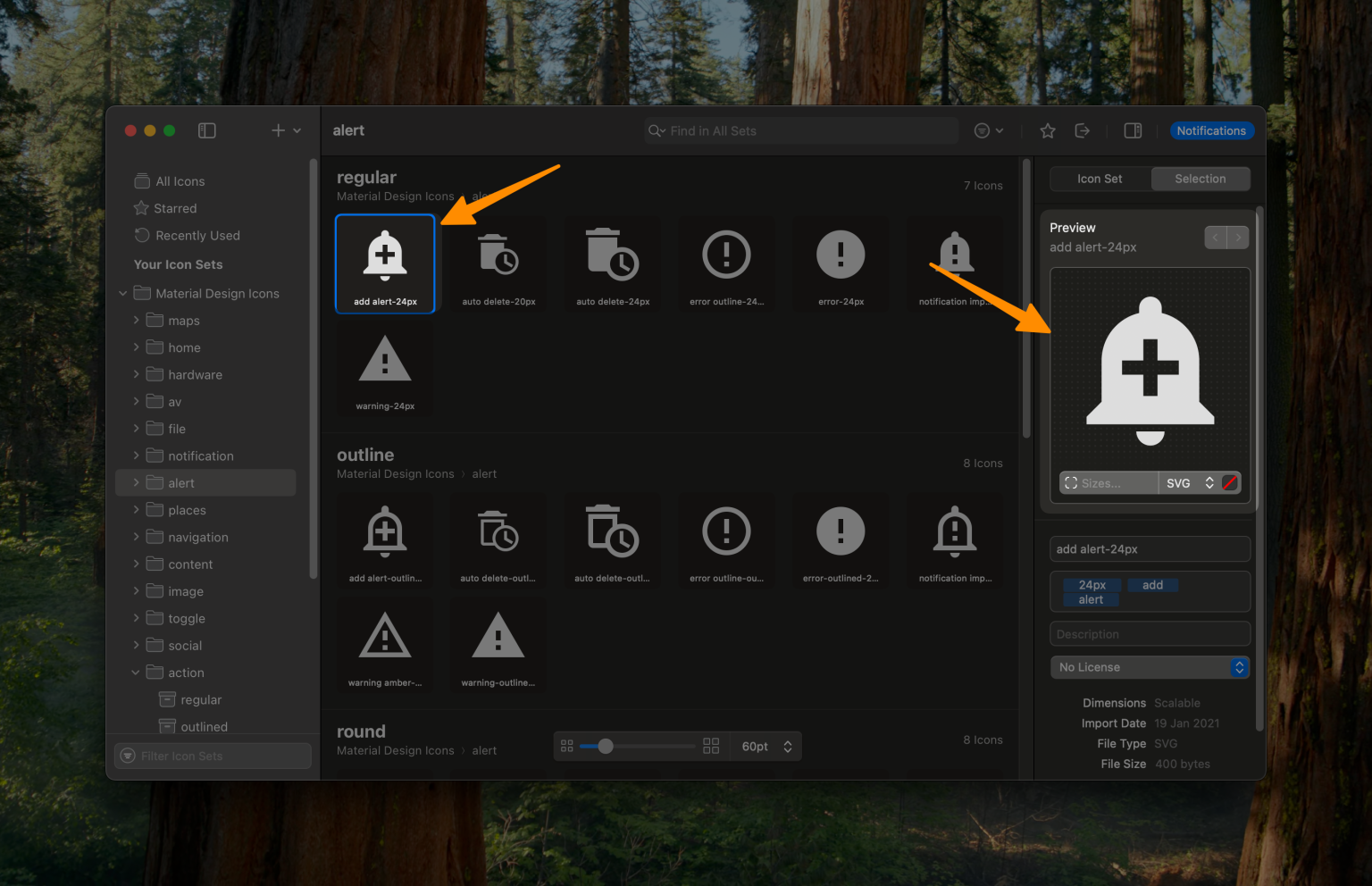Screen dimensions: 1372x886
Task: Collapse the action folder
Action: click(x=135, y=672)
